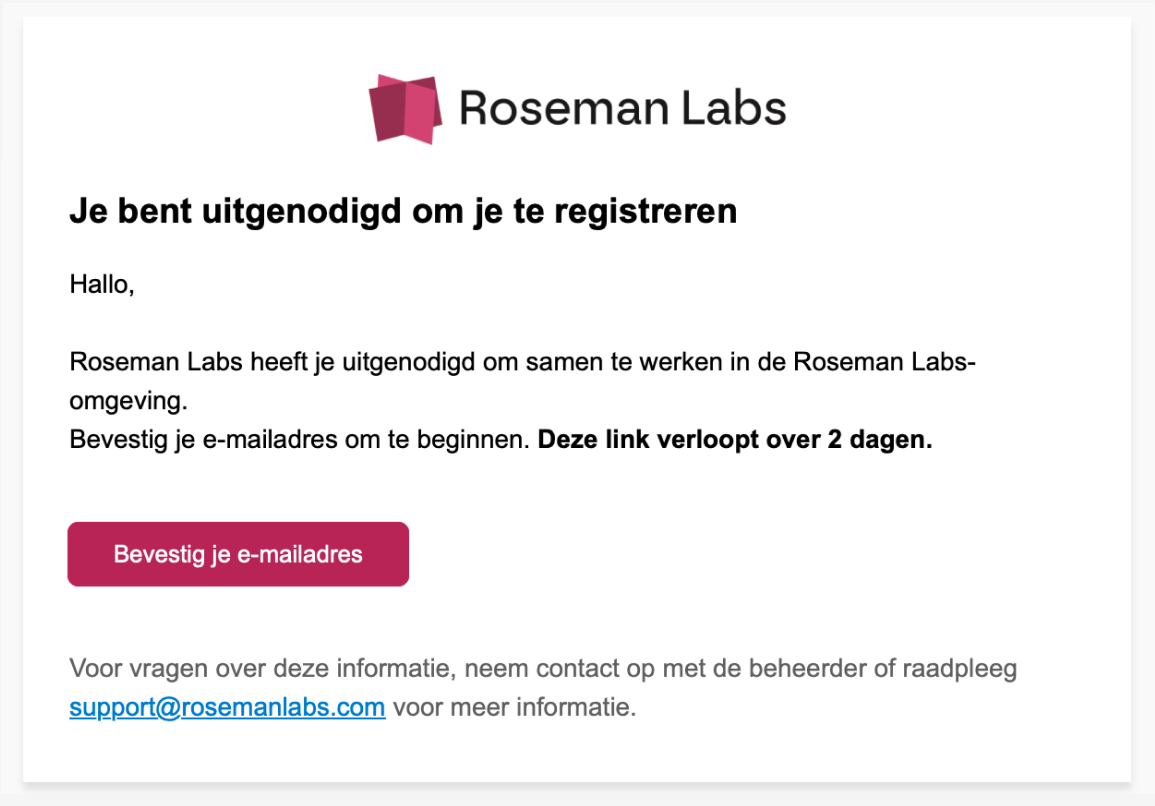Click the footer line "Voor vragen over deze informatie"
This screenshot has width=1155, height=806.
click(543, 669)
